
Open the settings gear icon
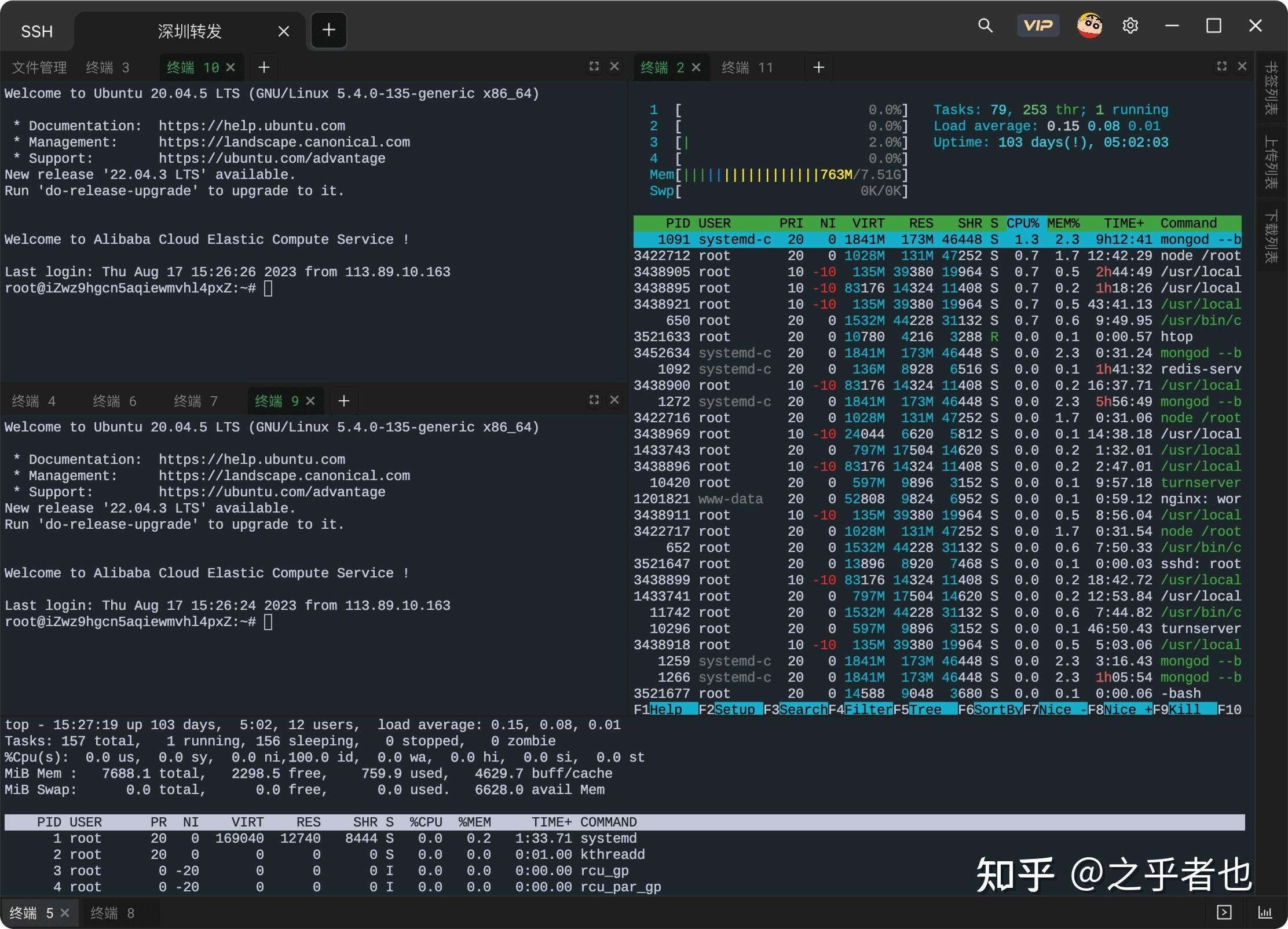(1130, 25)
